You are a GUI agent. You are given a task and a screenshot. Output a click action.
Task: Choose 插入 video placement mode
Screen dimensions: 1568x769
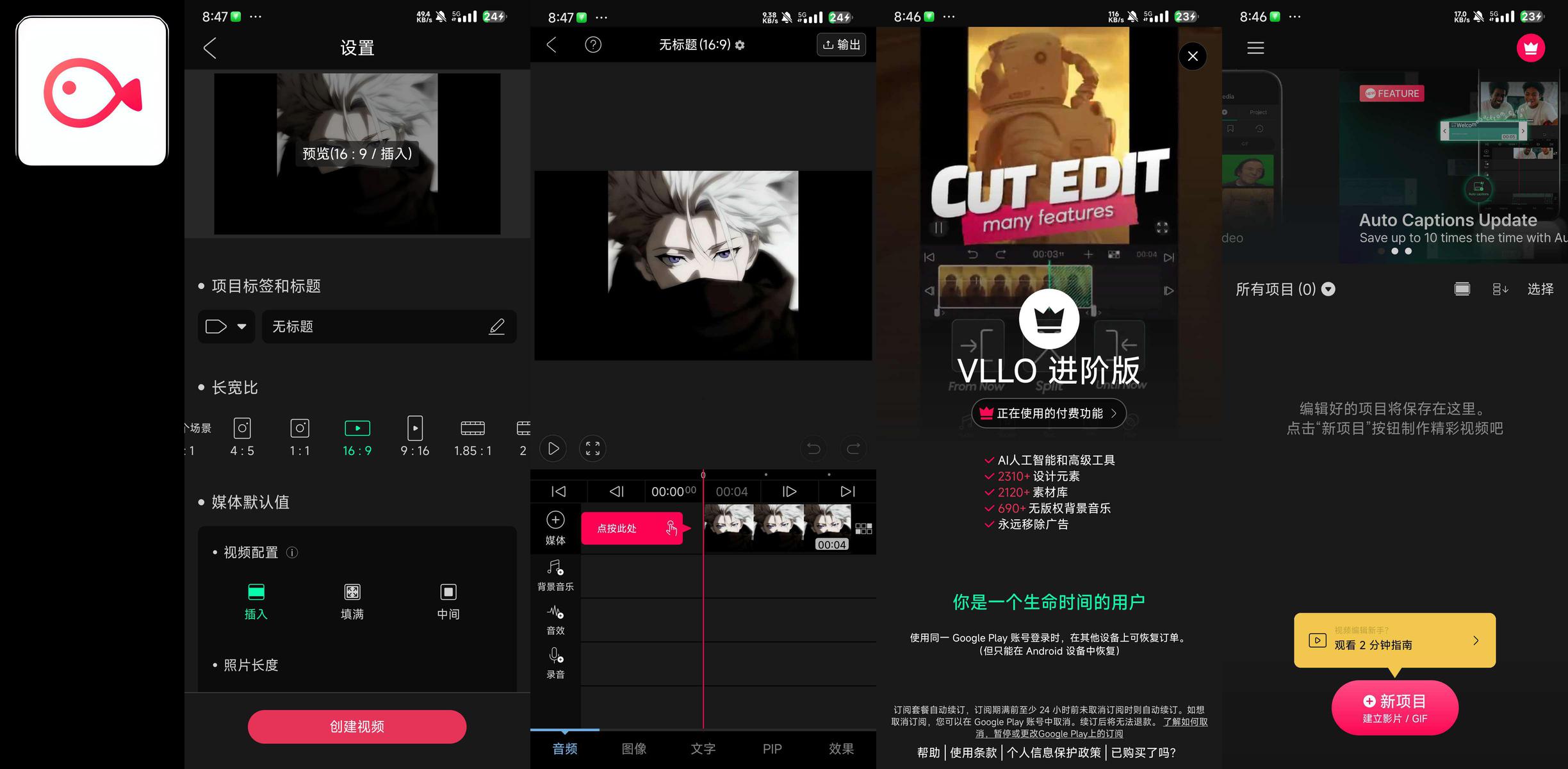click(x=256, y=601)
